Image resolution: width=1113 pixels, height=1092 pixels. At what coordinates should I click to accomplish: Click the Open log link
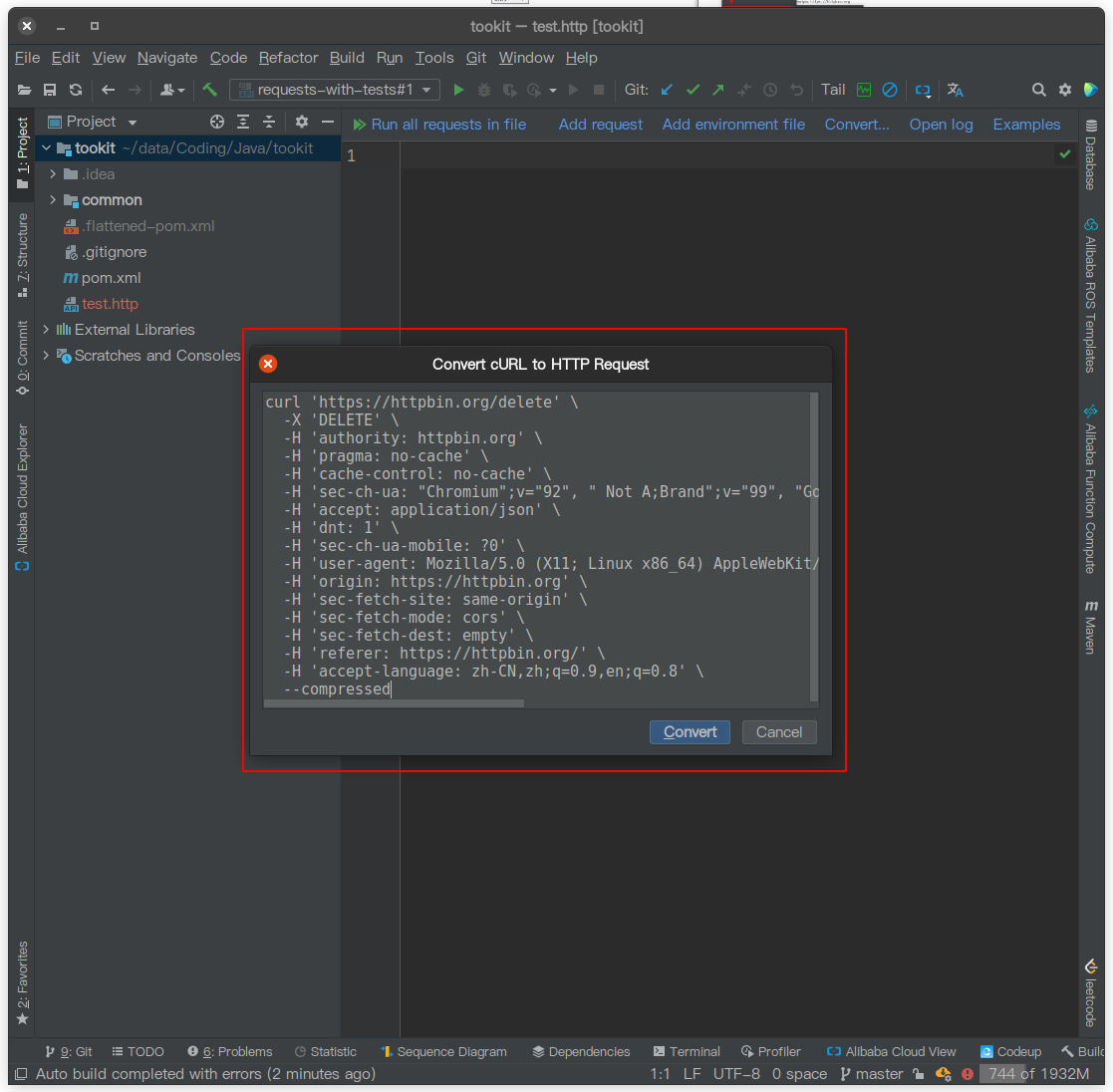(942, 125)
